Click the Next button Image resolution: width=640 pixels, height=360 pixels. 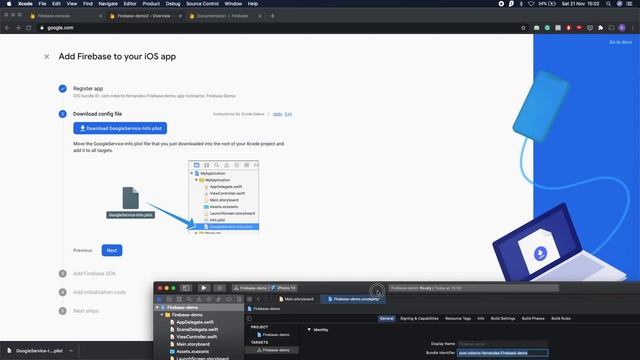pos(112,250)
